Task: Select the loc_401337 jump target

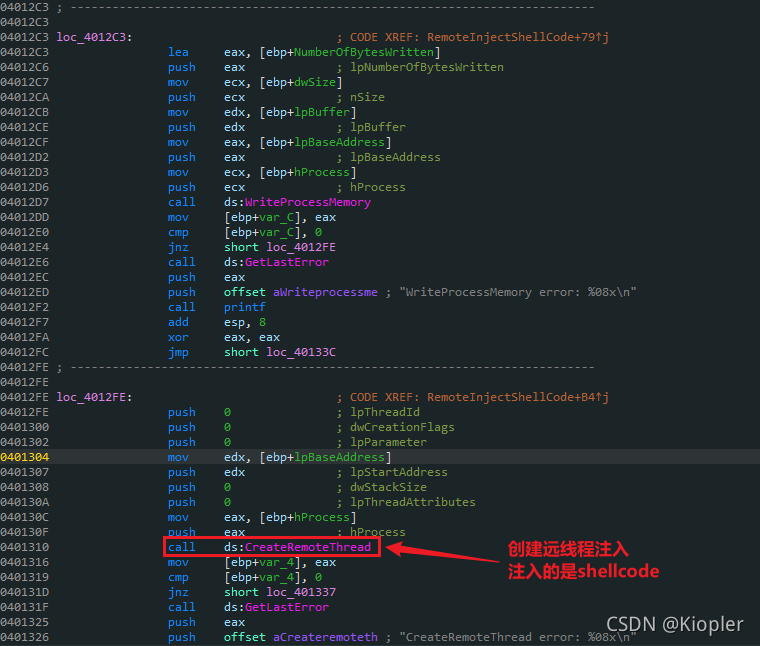Action: (x=301, y=592)
